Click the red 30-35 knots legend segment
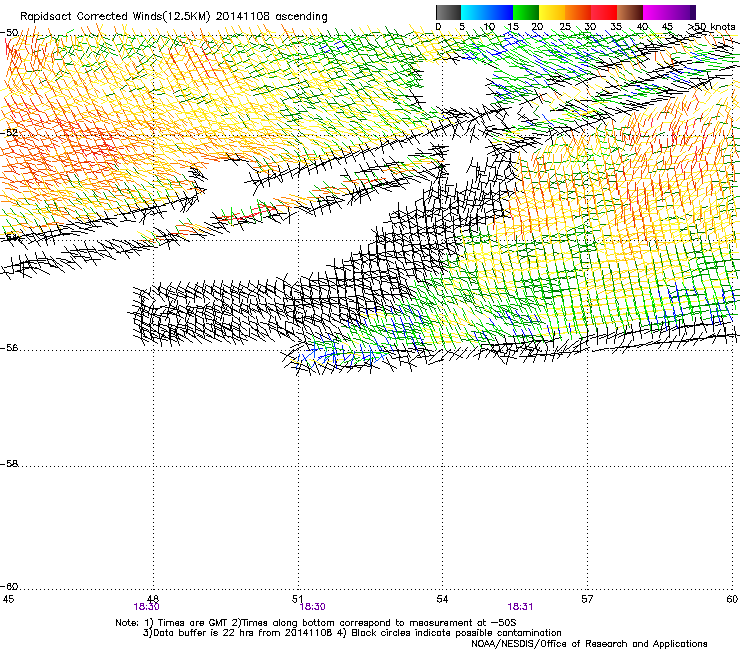 point(604,12)
